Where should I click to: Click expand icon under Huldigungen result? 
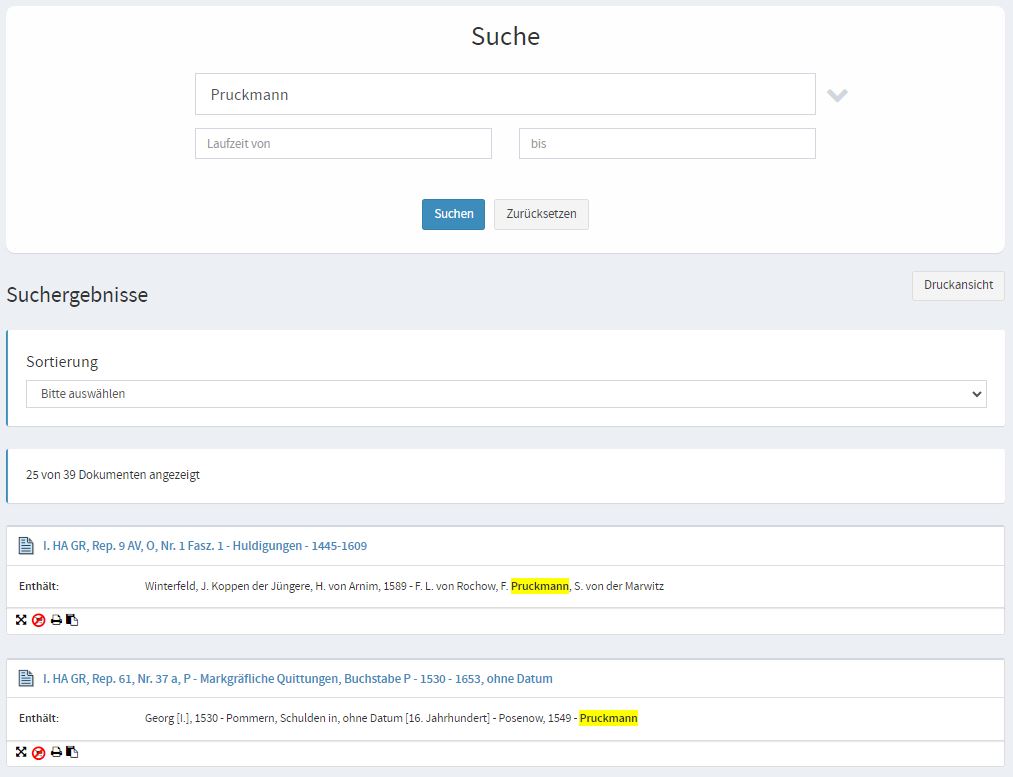point(21,620)
